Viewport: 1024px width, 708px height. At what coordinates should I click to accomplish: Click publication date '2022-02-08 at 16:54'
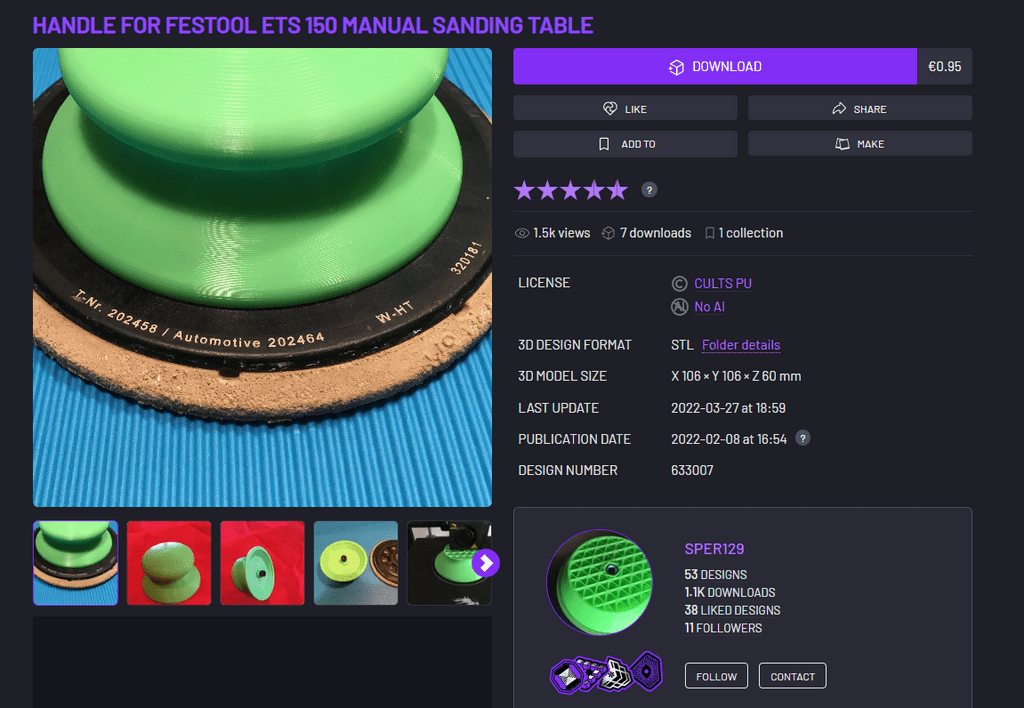729,440
